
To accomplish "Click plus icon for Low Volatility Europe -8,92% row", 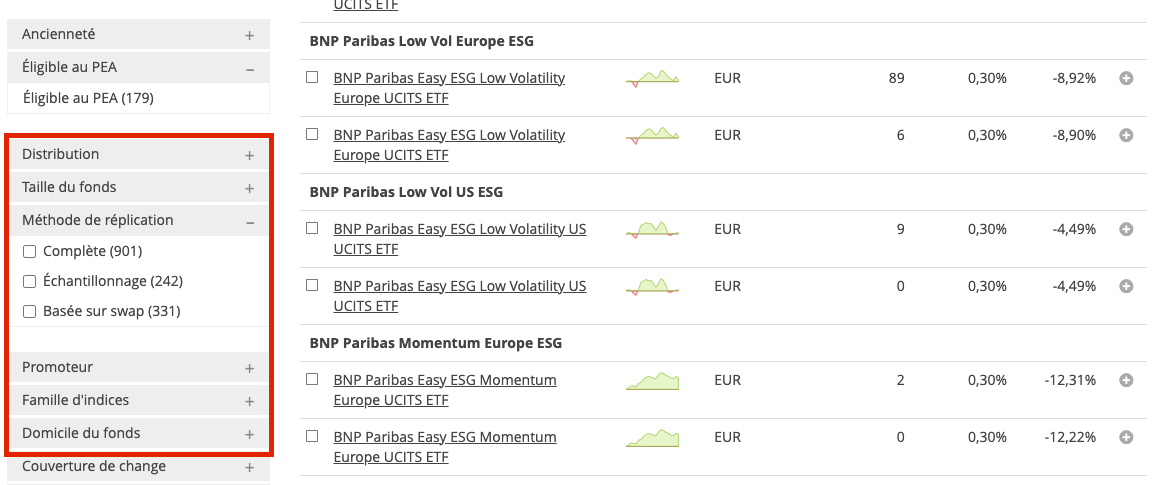I will pos(1126,78).
